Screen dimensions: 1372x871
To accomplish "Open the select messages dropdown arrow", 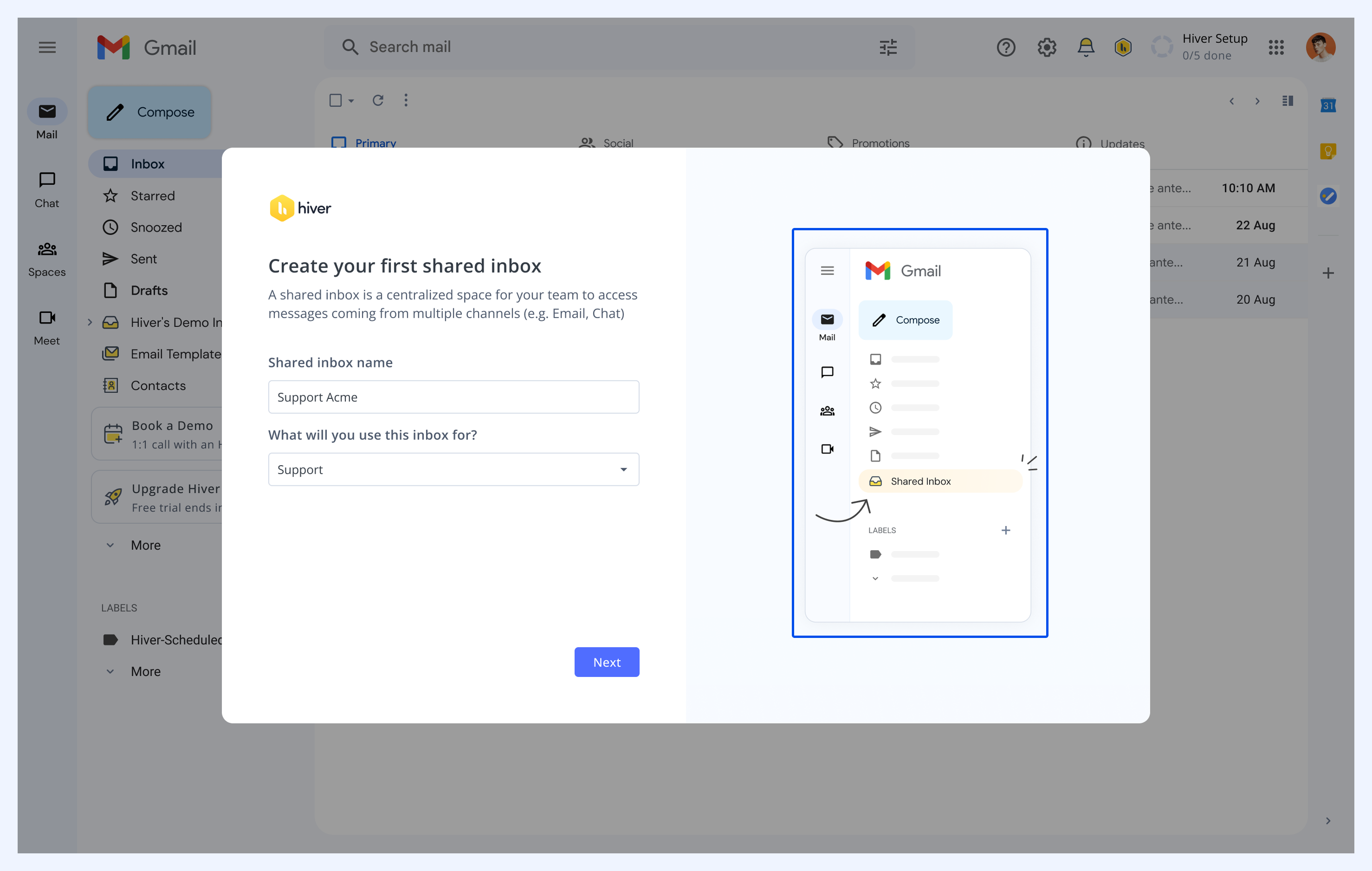I will pyautogui.click(x=351, y=101).
